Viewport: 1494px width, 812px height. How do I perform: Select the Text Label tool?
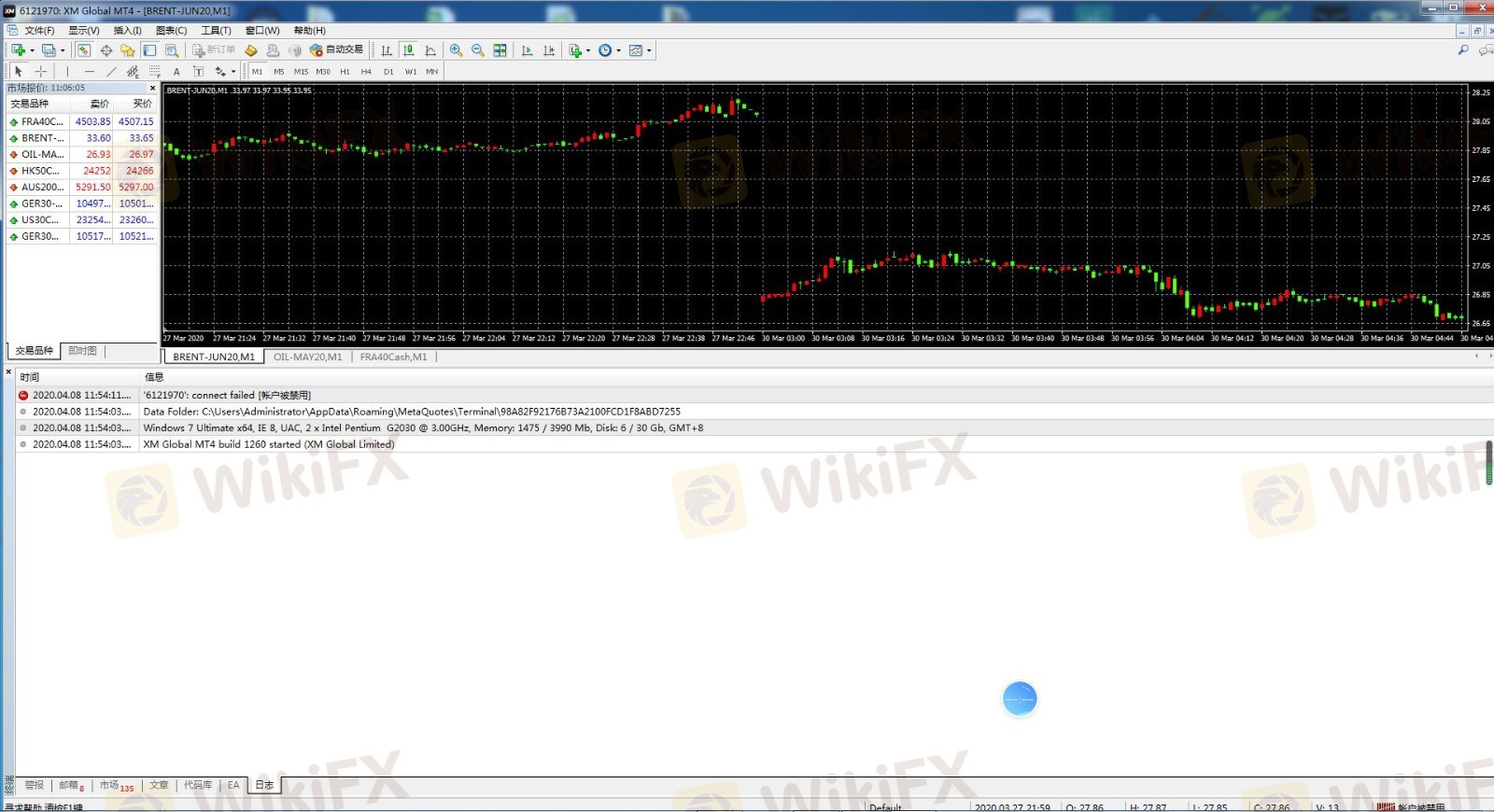pos(198,71)
